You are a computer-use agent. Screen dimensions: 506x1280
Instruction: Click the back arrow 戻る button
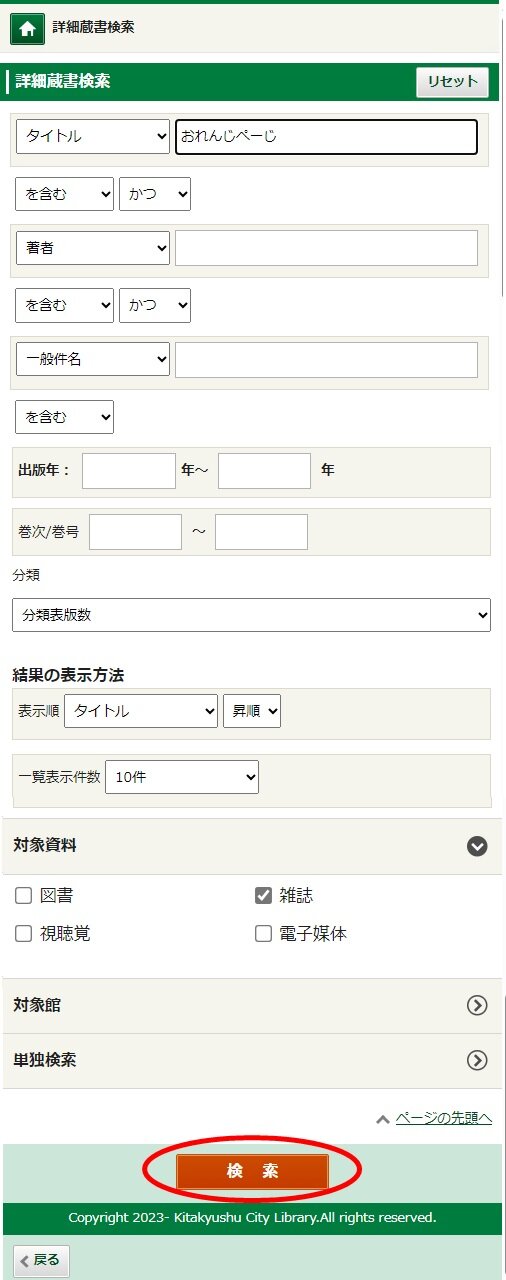(x=41, y=1260)
